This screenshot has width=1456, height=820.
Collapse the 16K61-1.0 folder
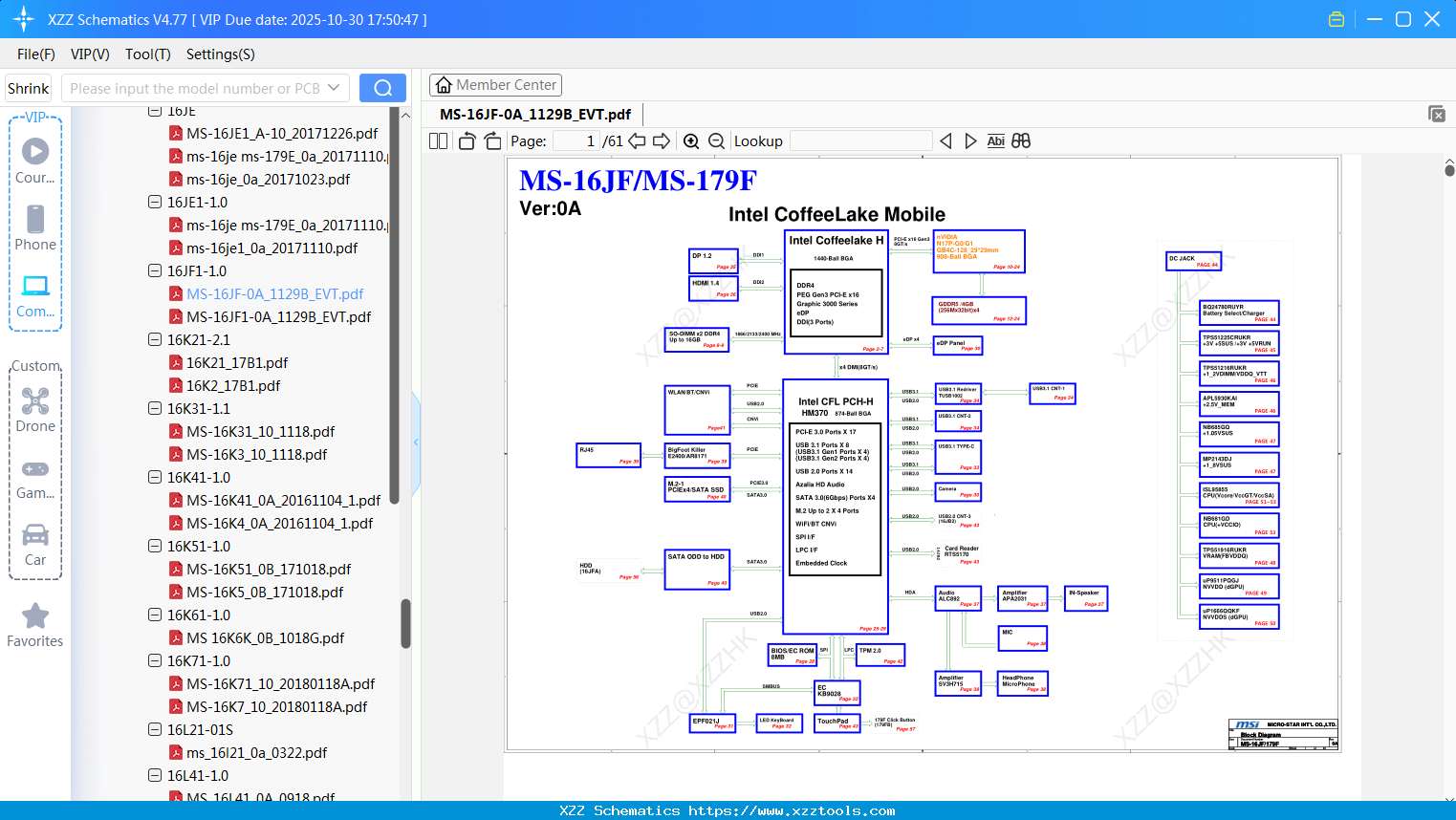click(155, 615)
